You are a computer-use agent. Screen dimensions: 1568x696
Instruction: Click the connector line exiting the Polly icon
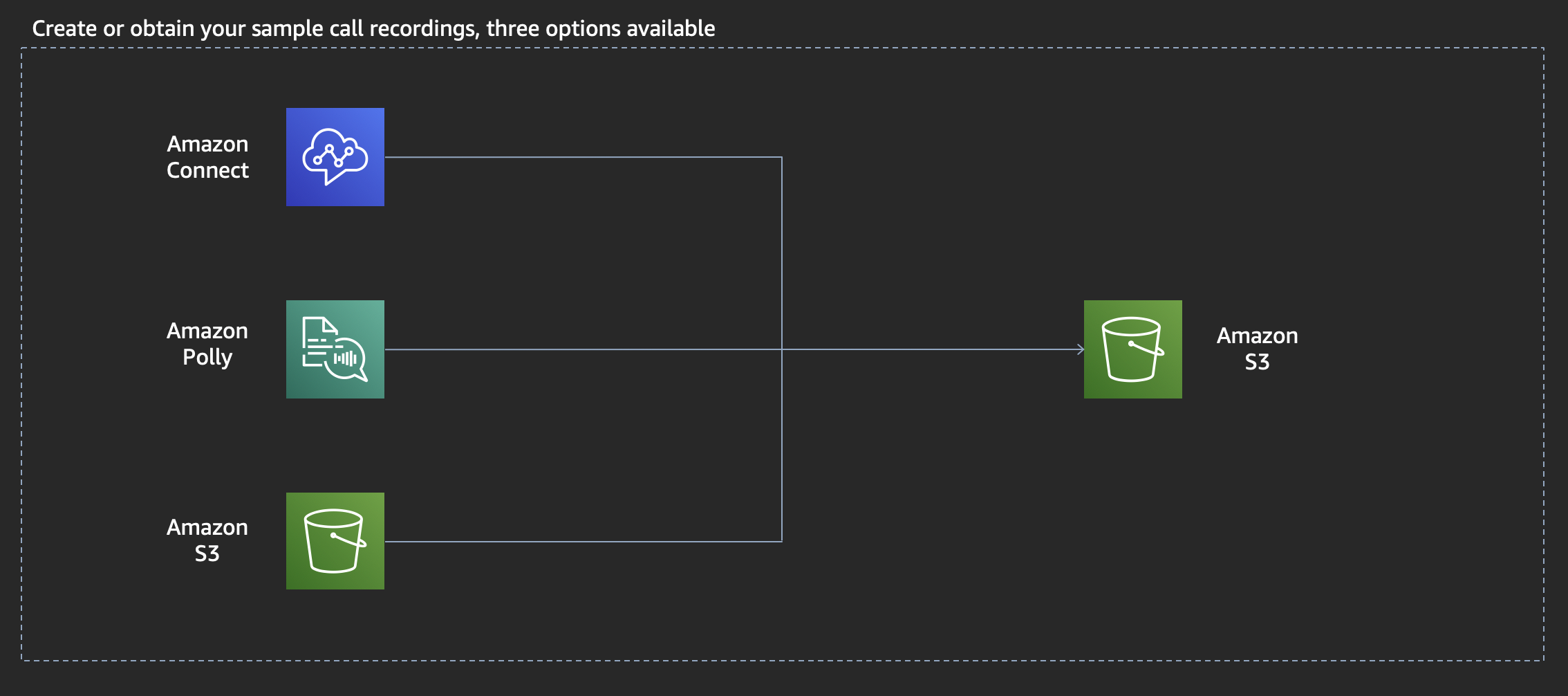(581, 349)
